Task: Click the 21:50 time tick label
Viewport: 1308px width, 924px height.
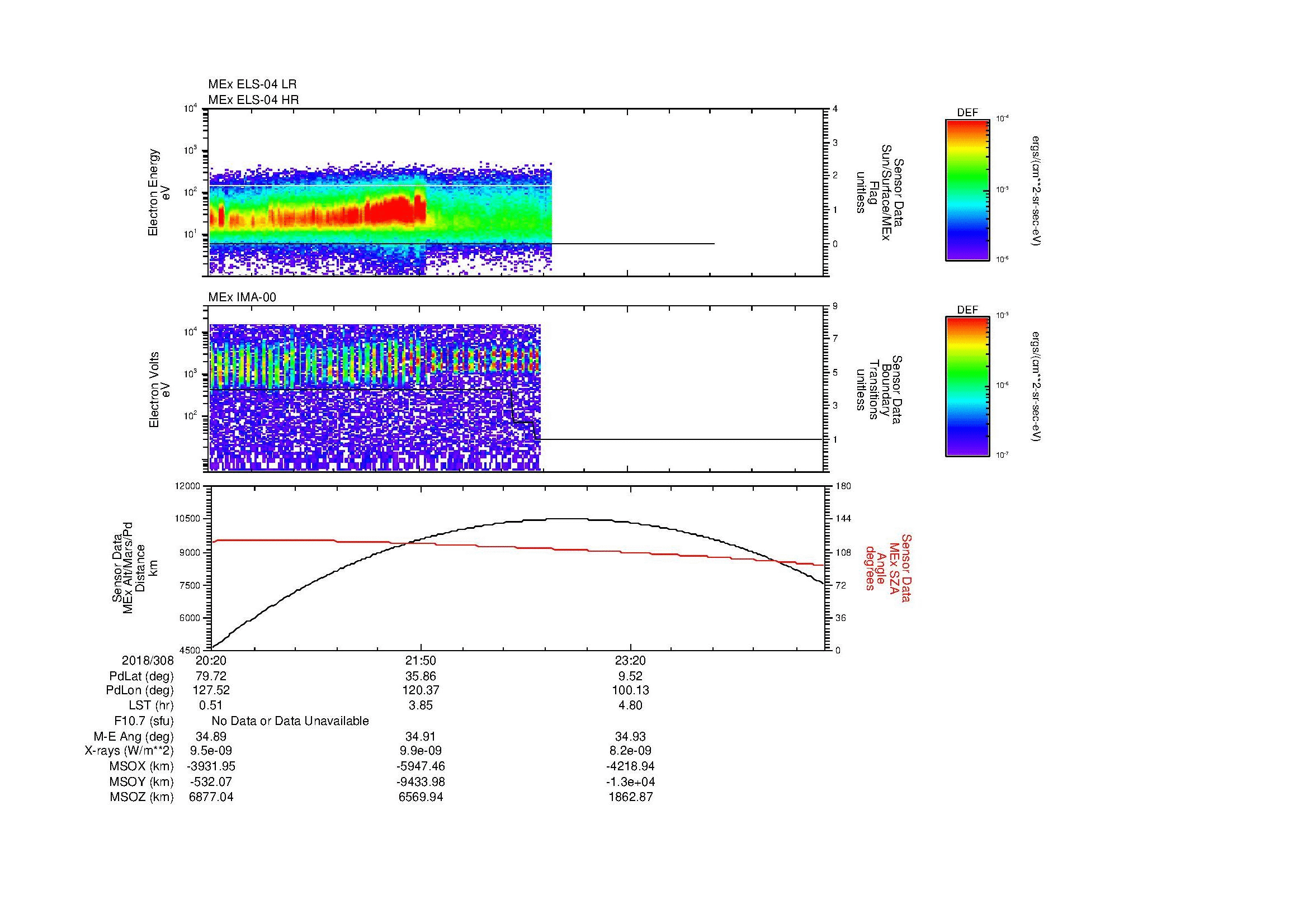Action: tap(421, 661)
